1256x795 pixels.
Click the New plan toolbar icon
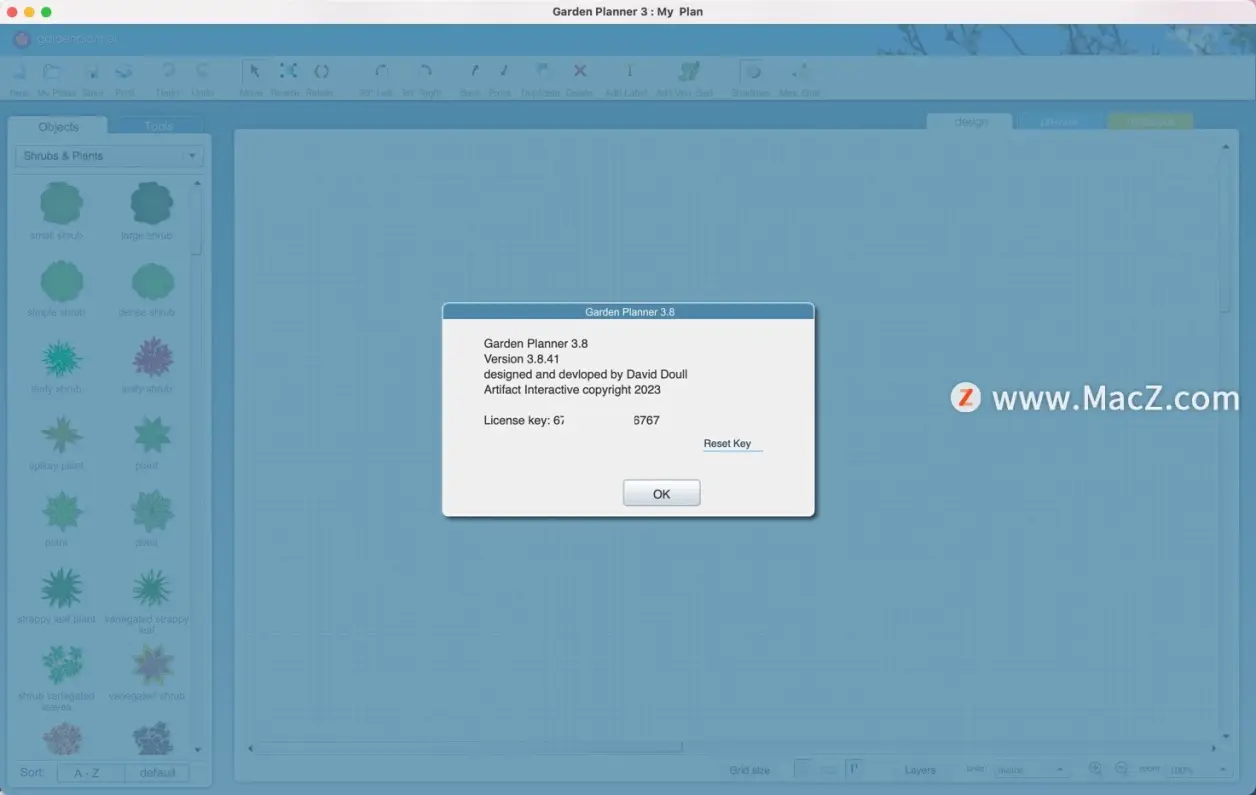(x=19, y=72)
